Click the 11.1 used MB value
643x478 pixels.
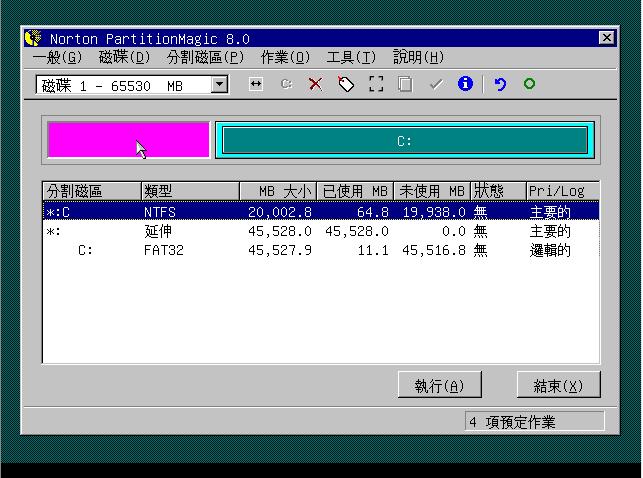pyautogui.click(x=373, y=250)
